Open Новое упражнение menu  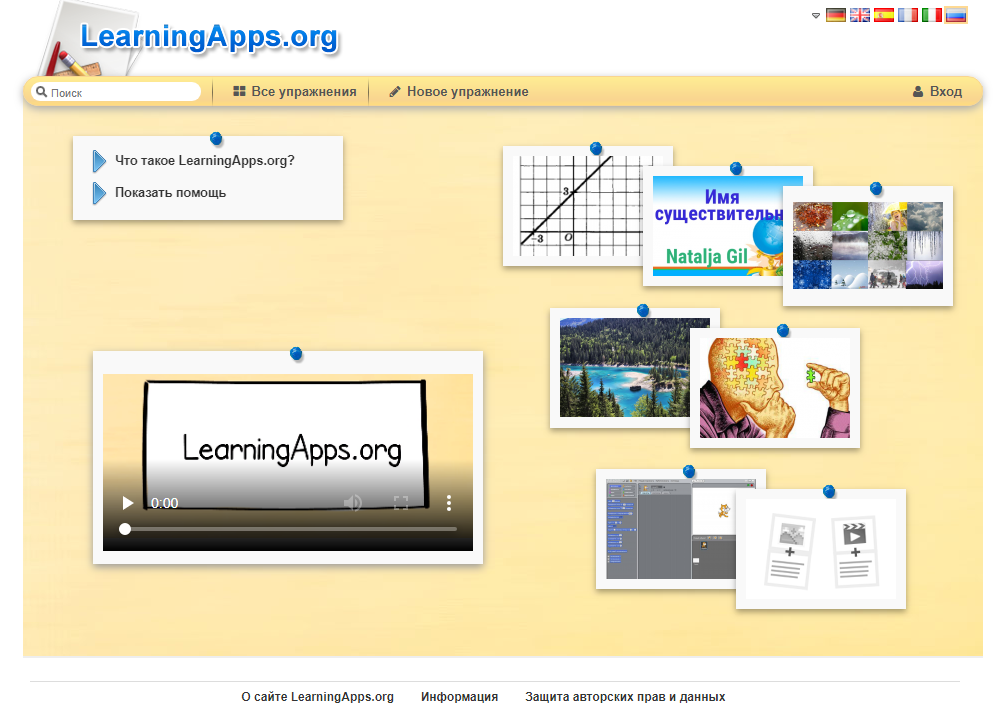pos(458,91)
